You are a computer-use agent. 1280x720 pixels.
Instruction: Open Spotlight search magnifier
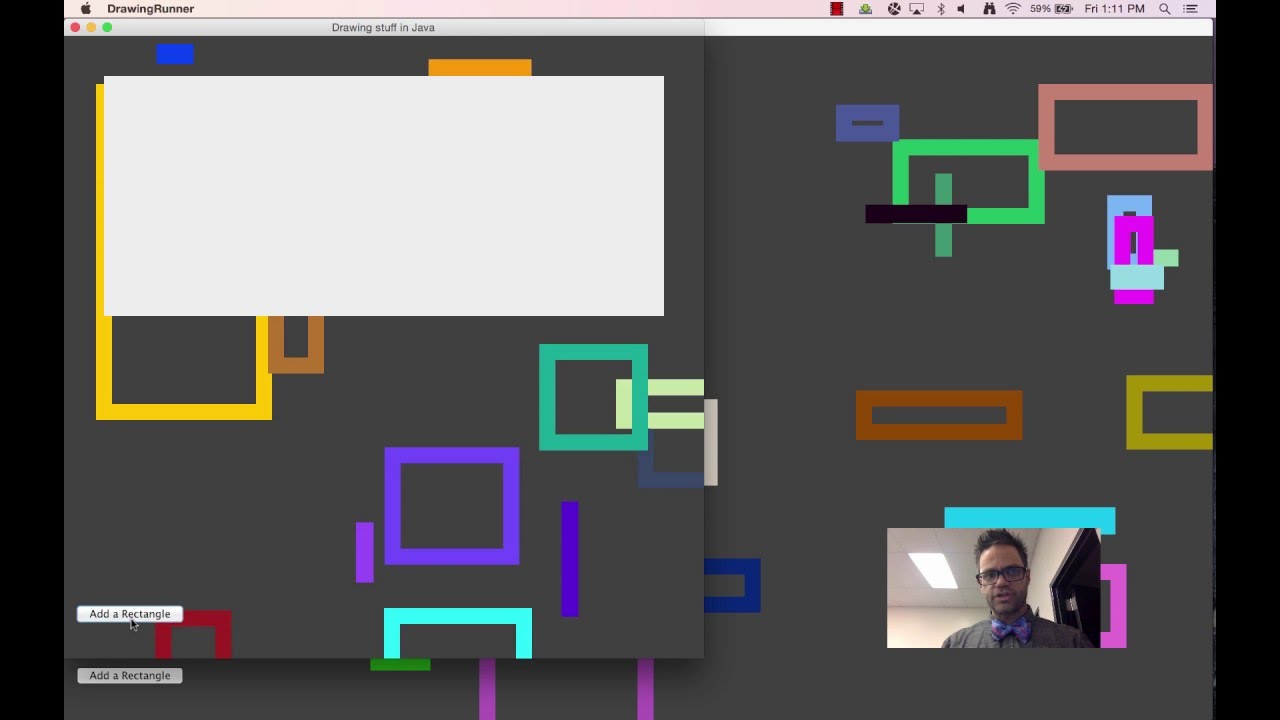1165,9
